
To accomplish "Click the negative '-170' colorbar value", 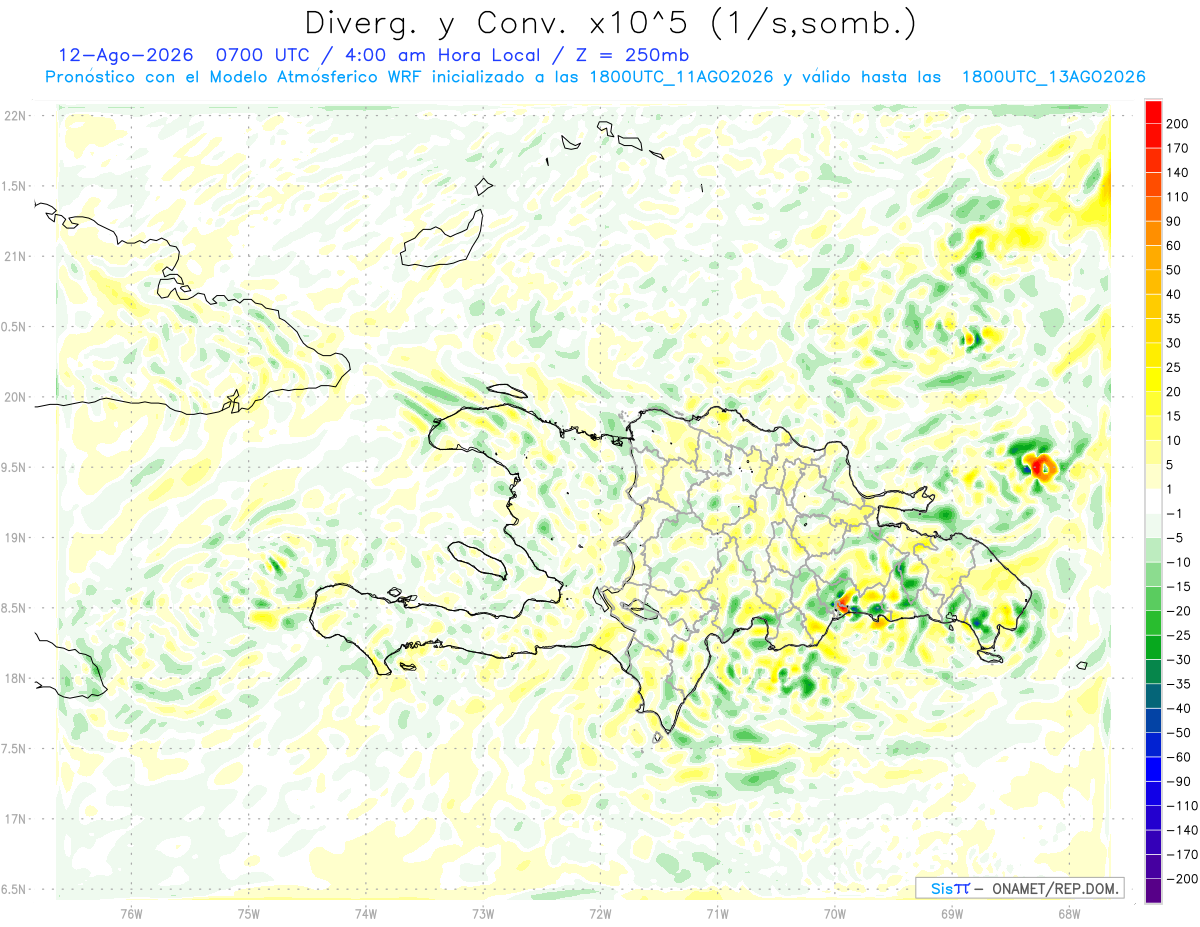I will coord(1181,855).
